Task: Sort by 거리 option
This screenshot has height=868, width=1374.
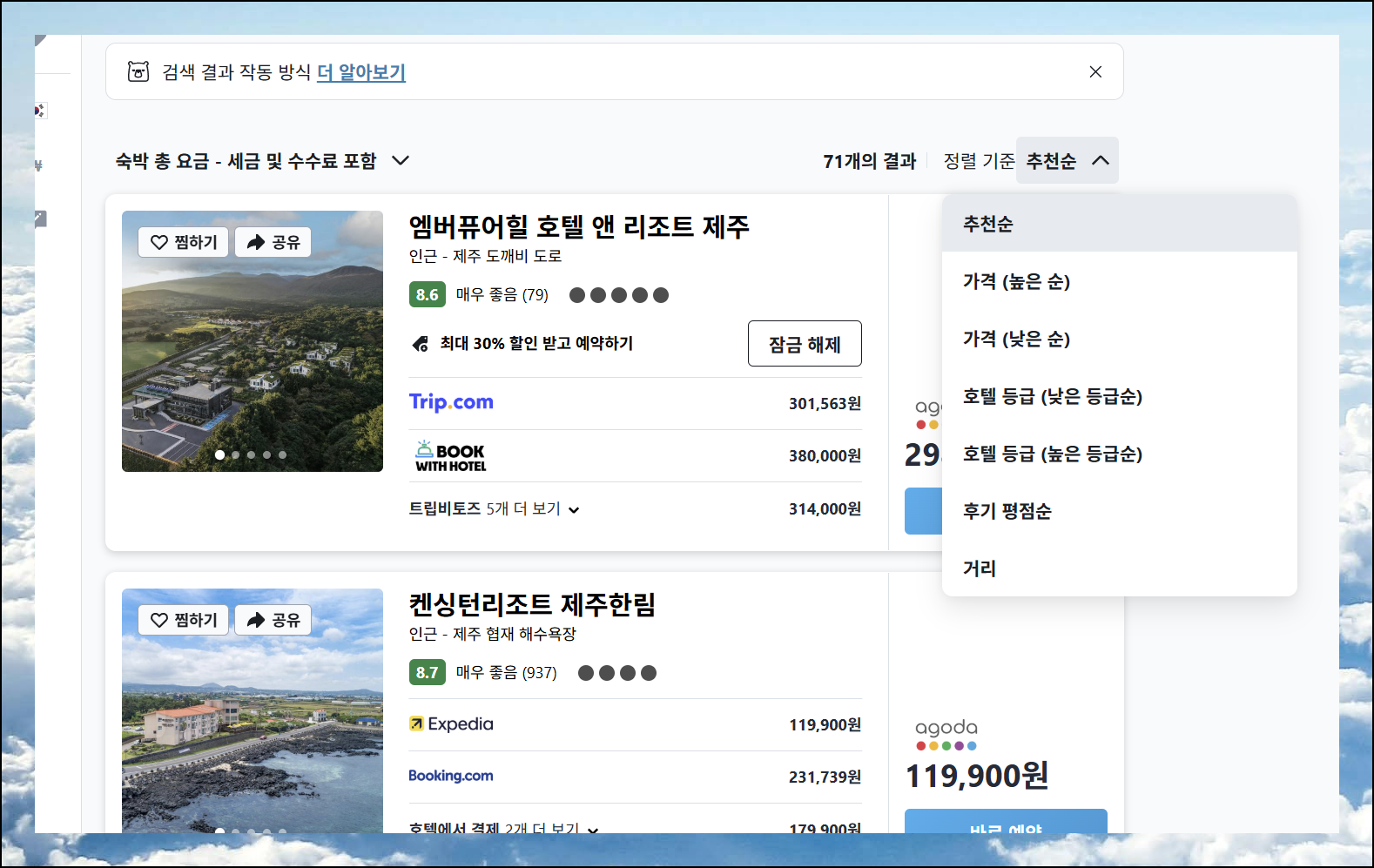Action: tap(1120, 569)
